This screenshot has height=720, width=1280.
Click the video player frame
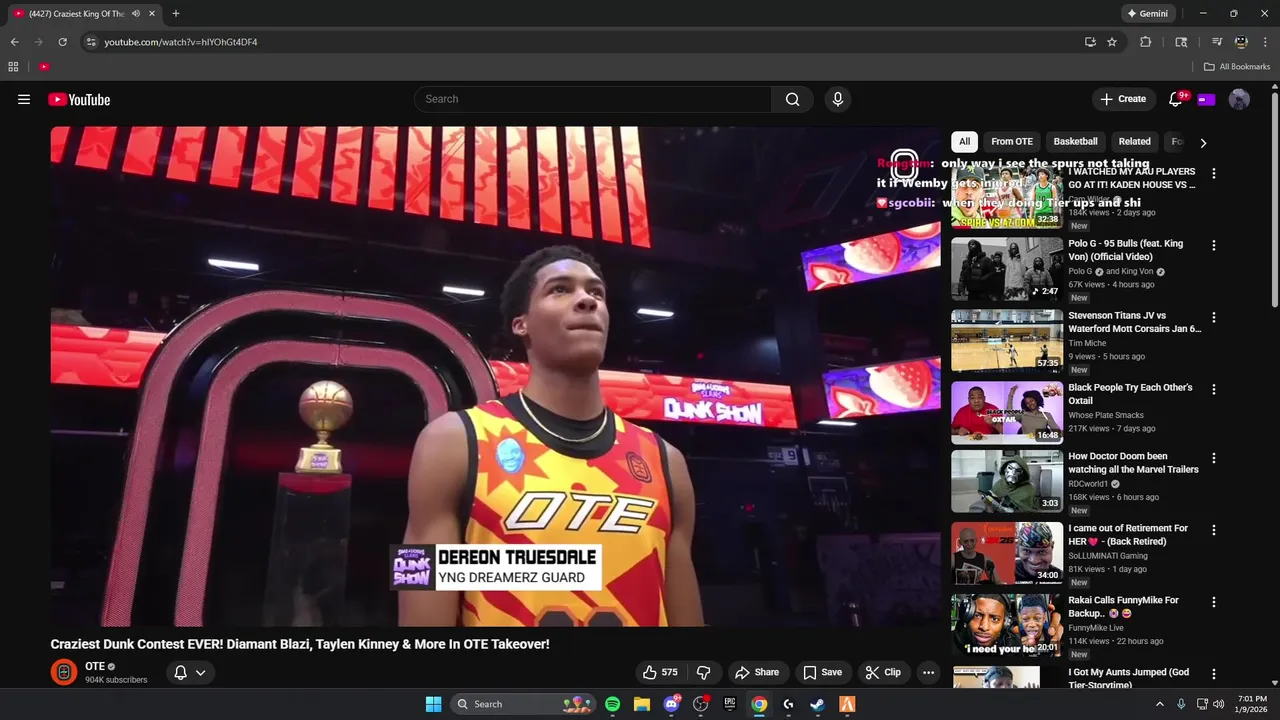point(495,376)
